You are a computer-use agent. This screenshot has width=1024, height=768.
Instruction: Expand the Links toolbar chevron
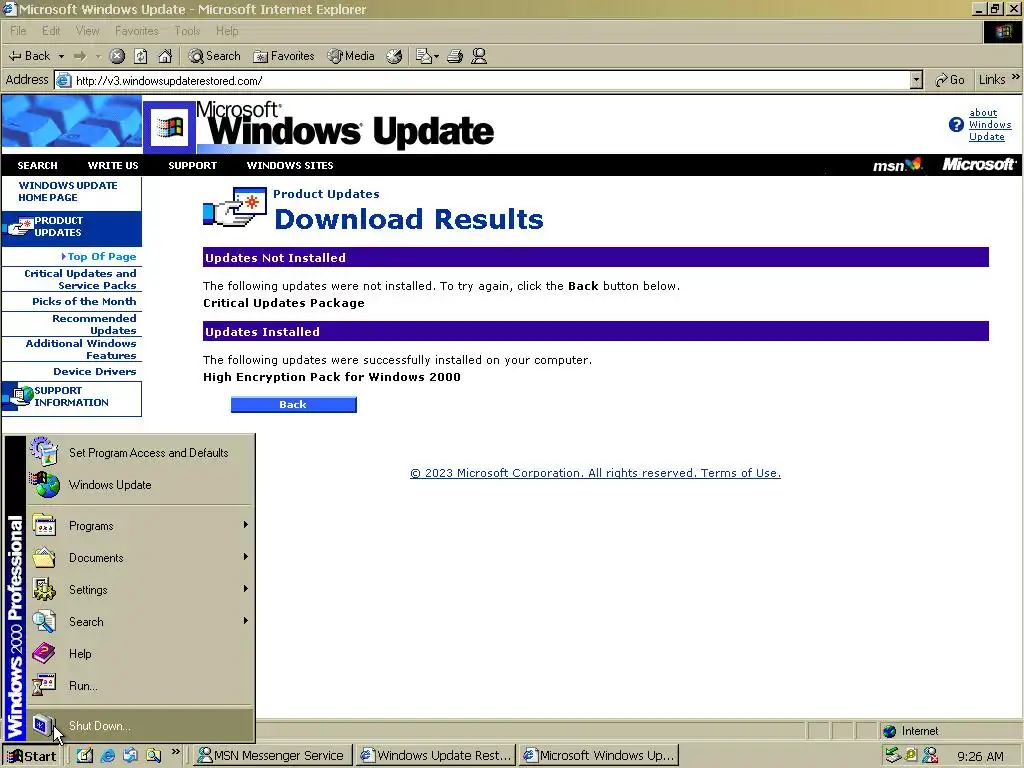(x=1016, y=77)
